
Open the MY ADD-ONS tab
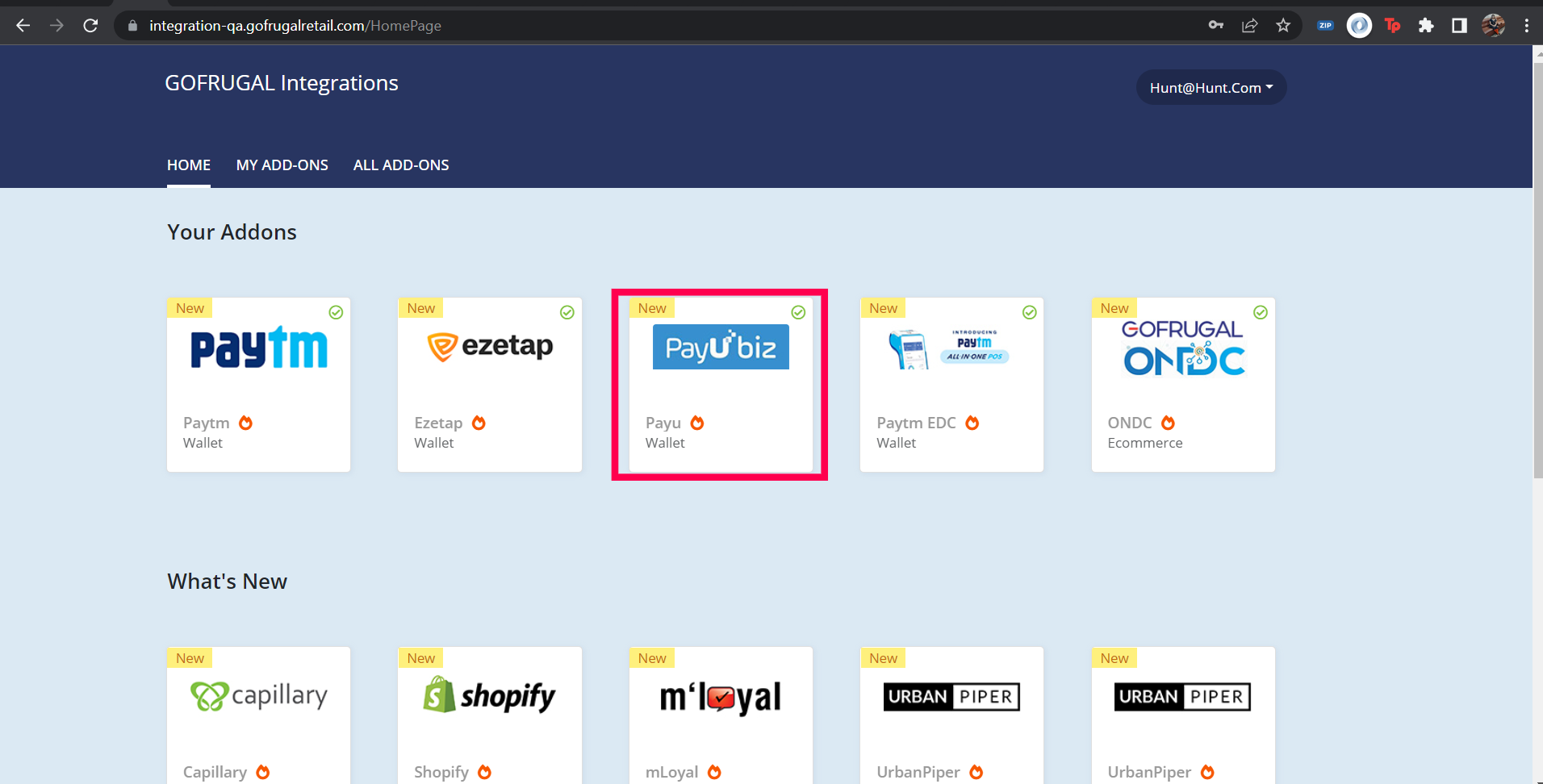point(282,165)
